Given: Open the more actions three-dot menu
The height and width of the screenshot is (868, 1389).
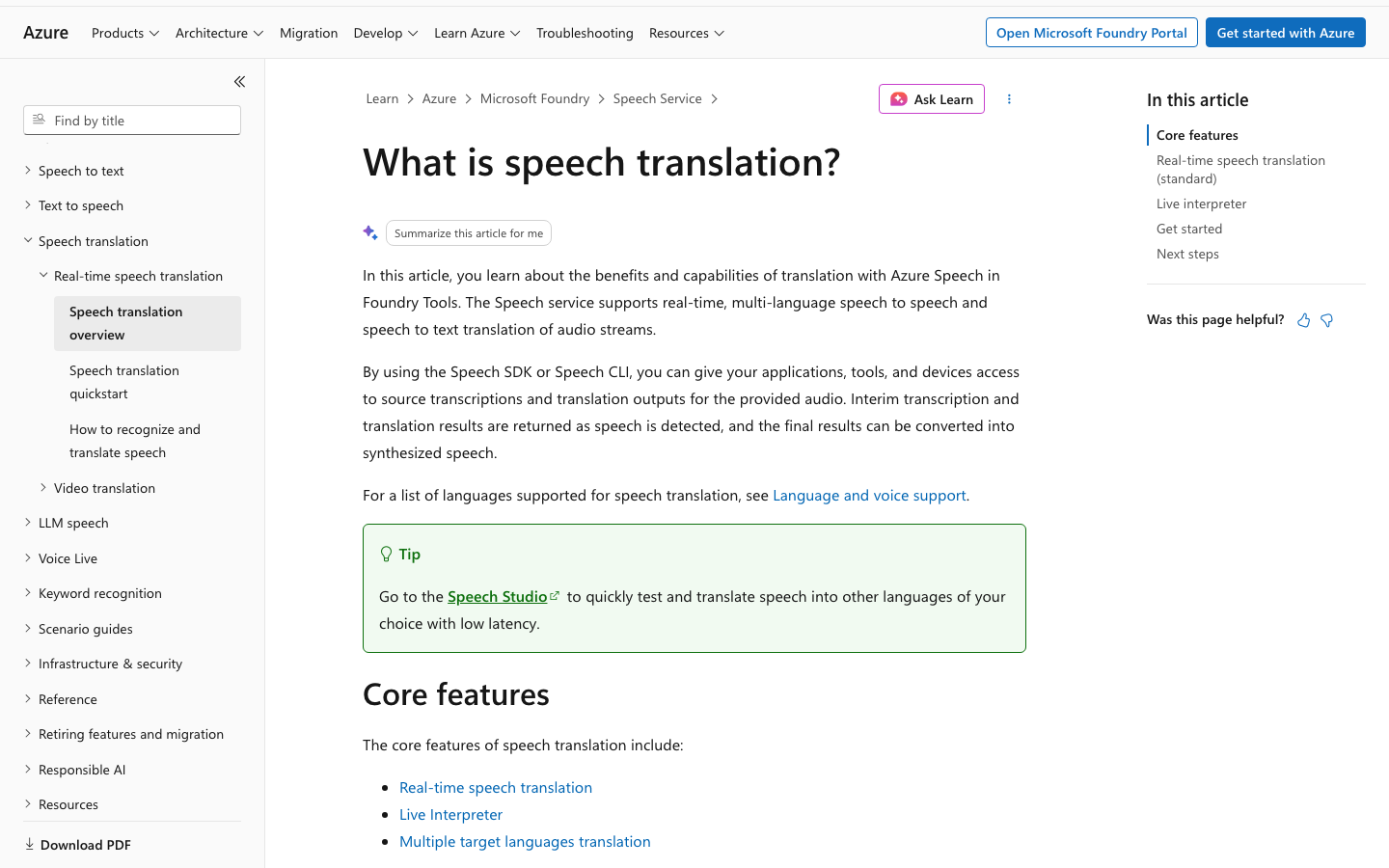Looking at the screenshot, I should (x=1009, y=99).
